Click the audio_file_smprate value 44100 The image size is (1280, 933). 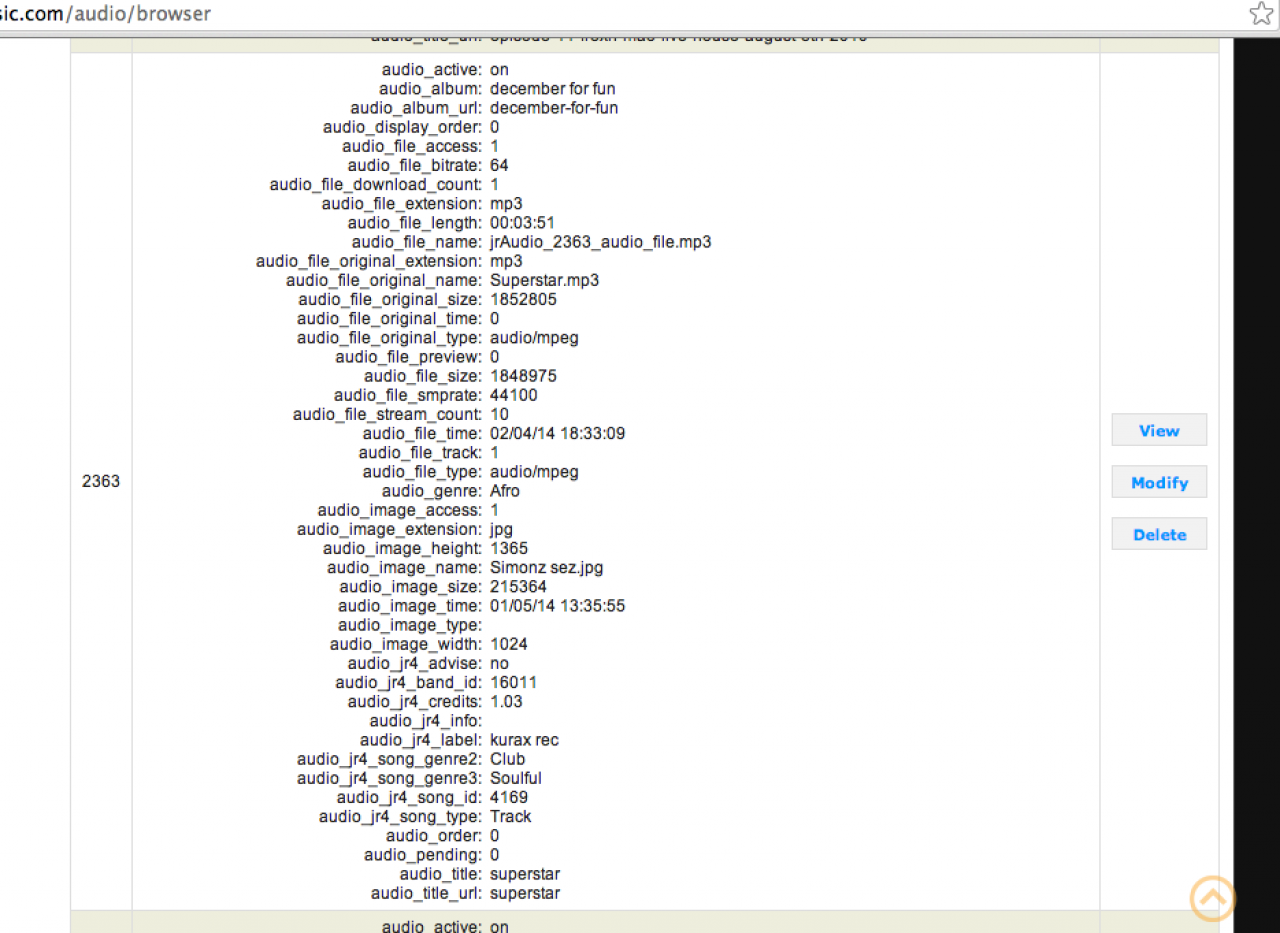(x=513, y=395)
